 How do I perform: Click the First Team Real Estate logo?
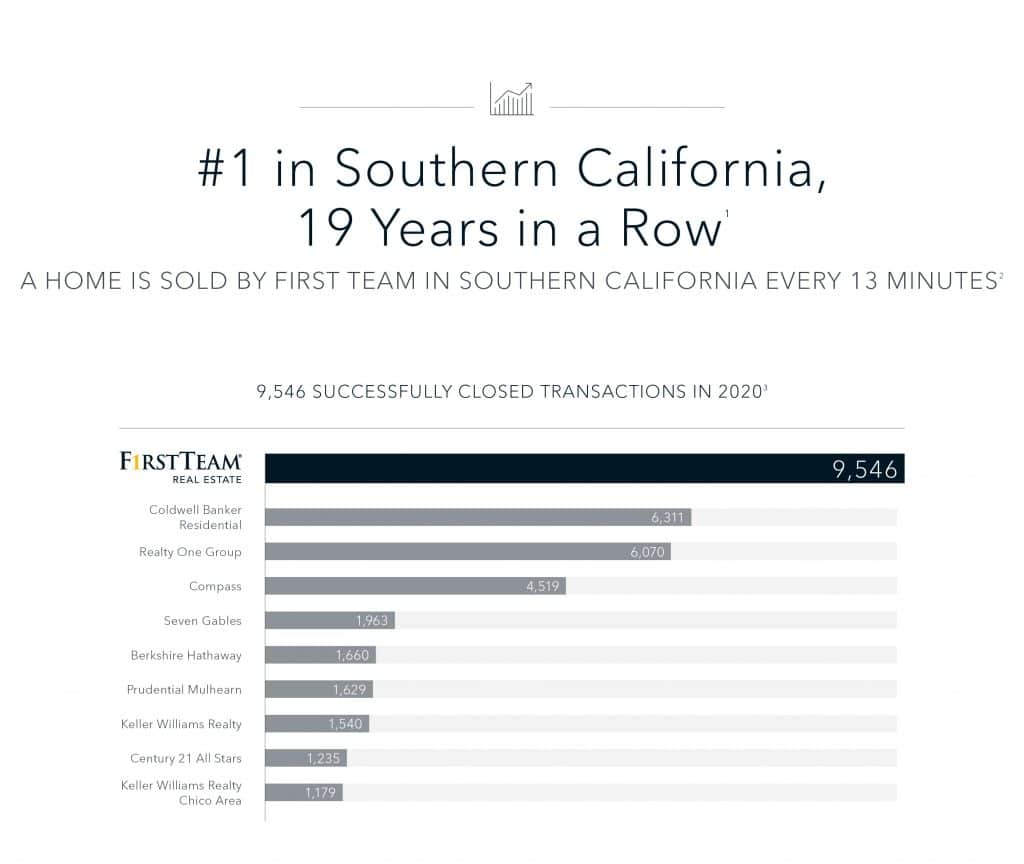pos(181,468)
